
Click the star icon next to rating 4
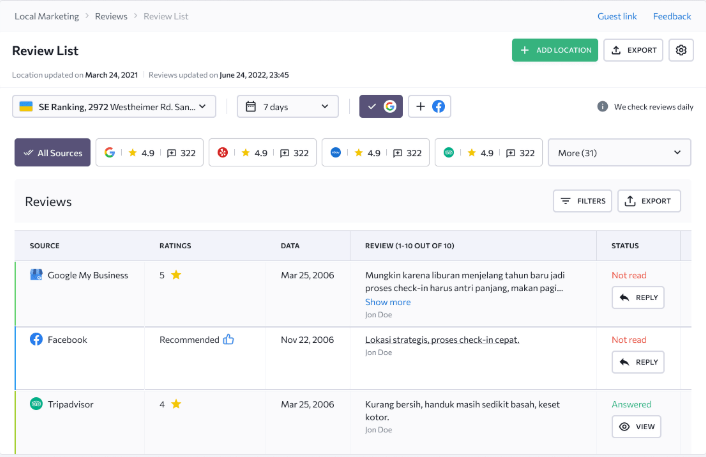(x=176, y=404)
